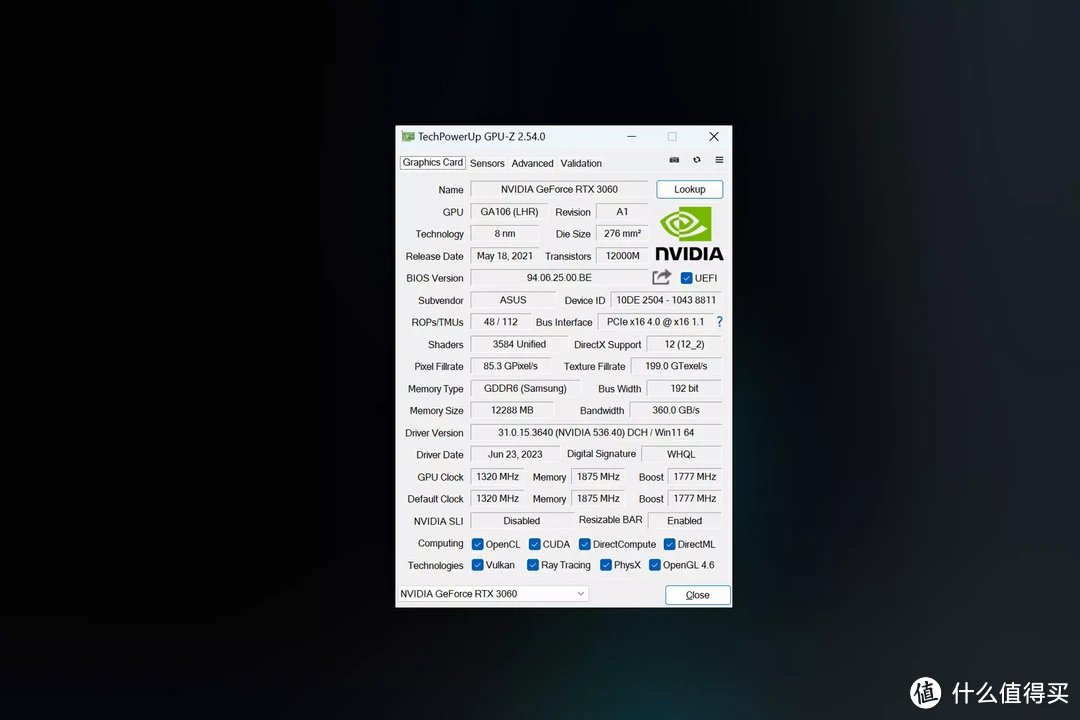Click the GPU-Z title bar app icon

pyautogui.click(x=408, y=136)
